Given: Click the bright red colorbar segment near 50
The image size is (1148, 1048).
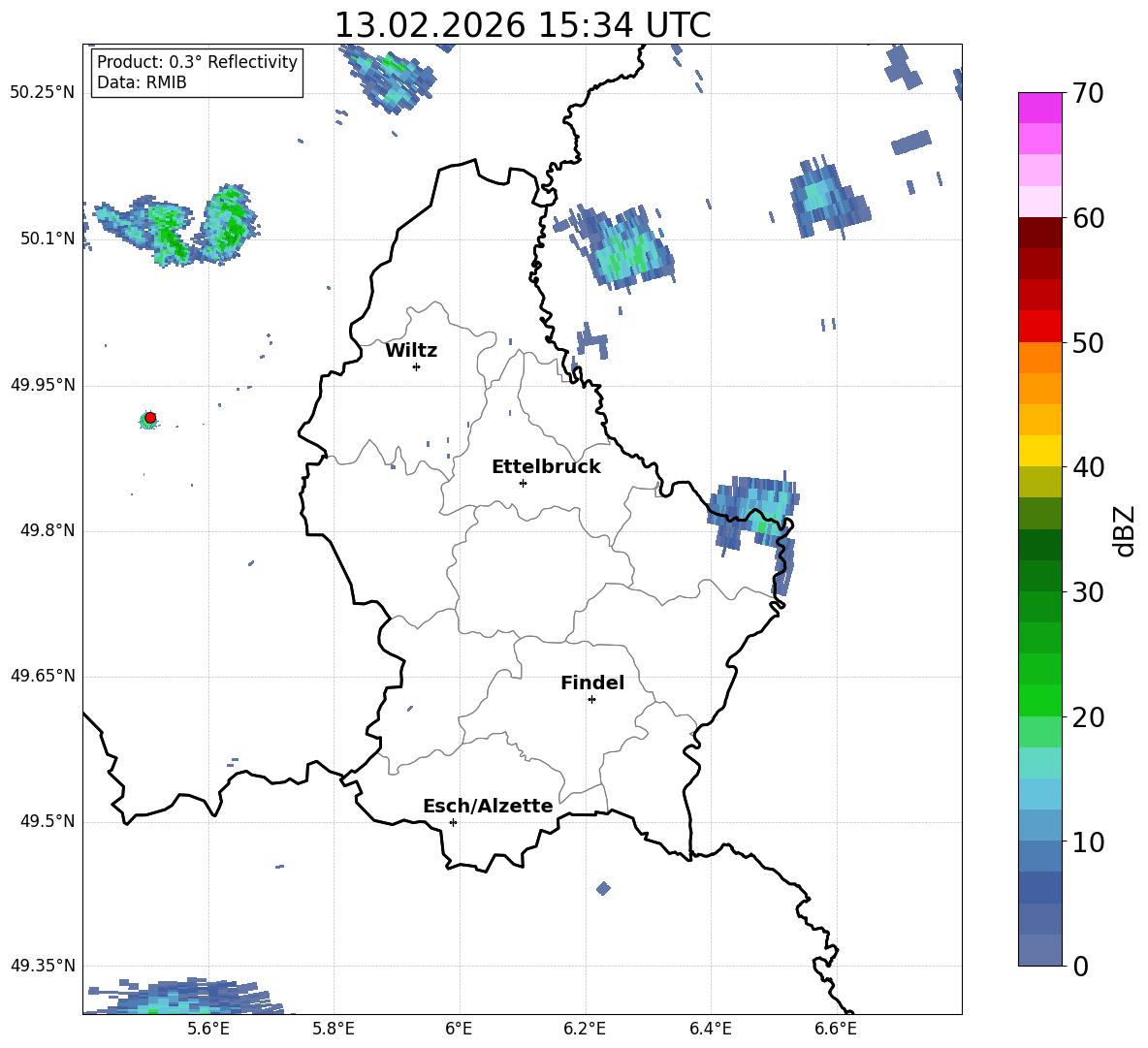Looking at the screenshot, I should pyautogui.click(x=1040, y=327).
